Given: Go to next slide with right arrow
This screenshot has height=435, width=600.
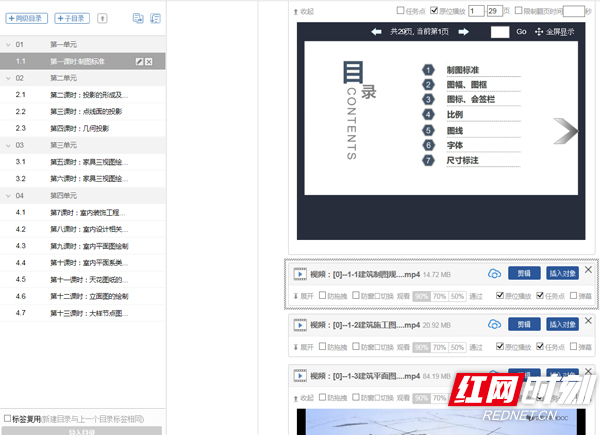Looking at the screenshot, I should pos(464,32).
